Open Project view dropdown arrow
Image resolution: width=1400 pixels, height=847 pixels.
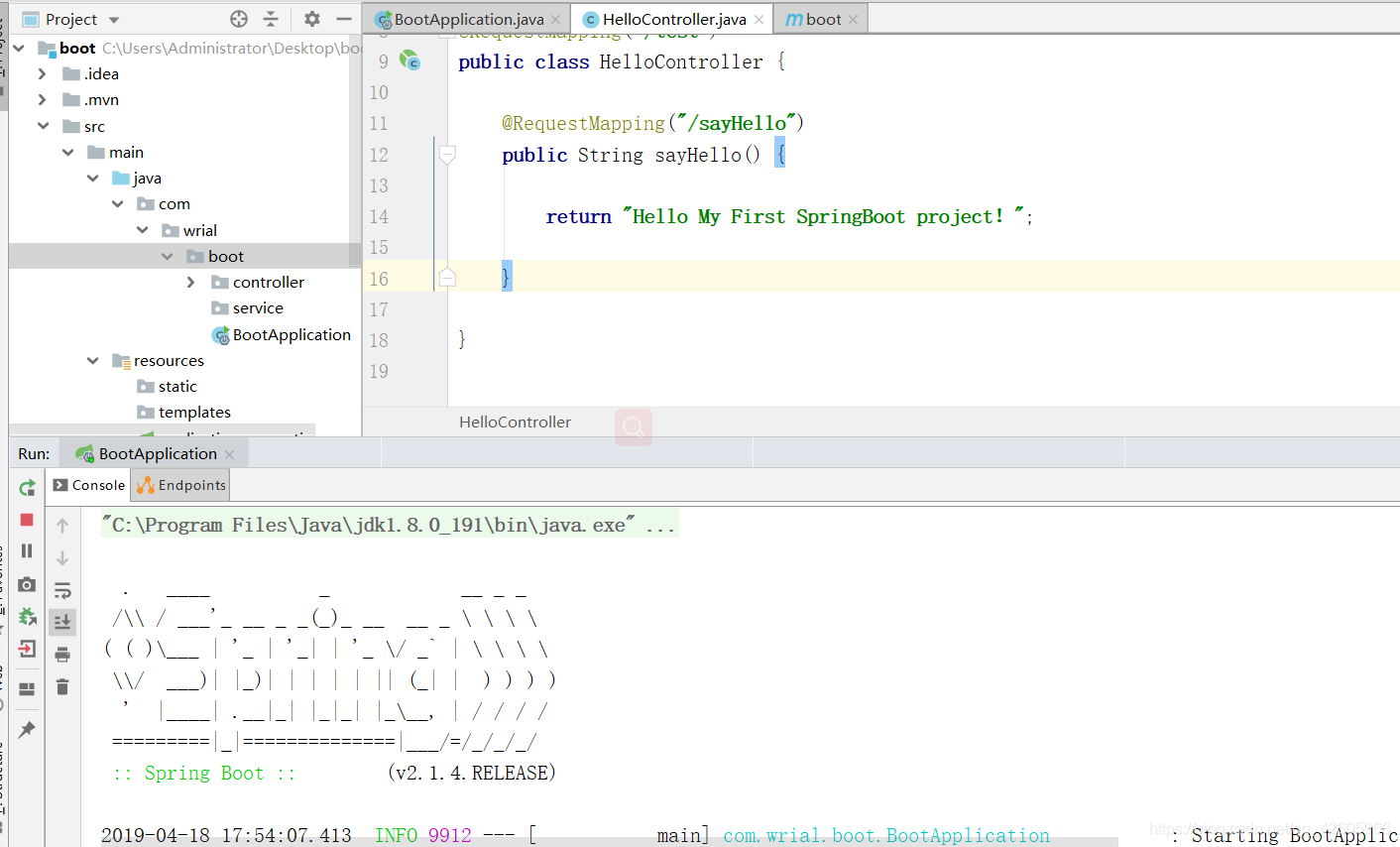[114, 20]
